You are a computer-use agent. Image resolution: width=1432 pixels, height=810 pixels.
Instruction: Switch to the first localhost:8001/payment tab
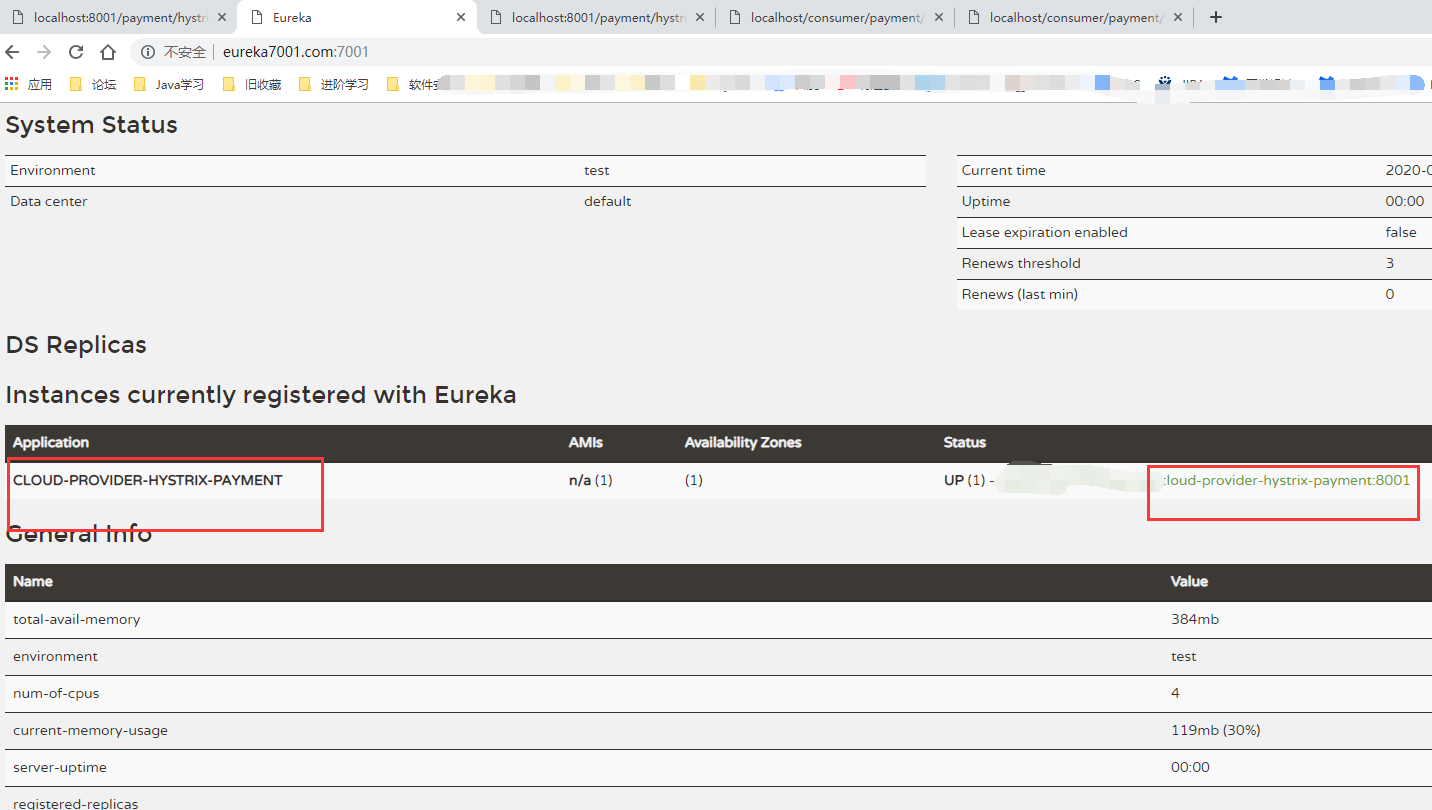point(118,17)
